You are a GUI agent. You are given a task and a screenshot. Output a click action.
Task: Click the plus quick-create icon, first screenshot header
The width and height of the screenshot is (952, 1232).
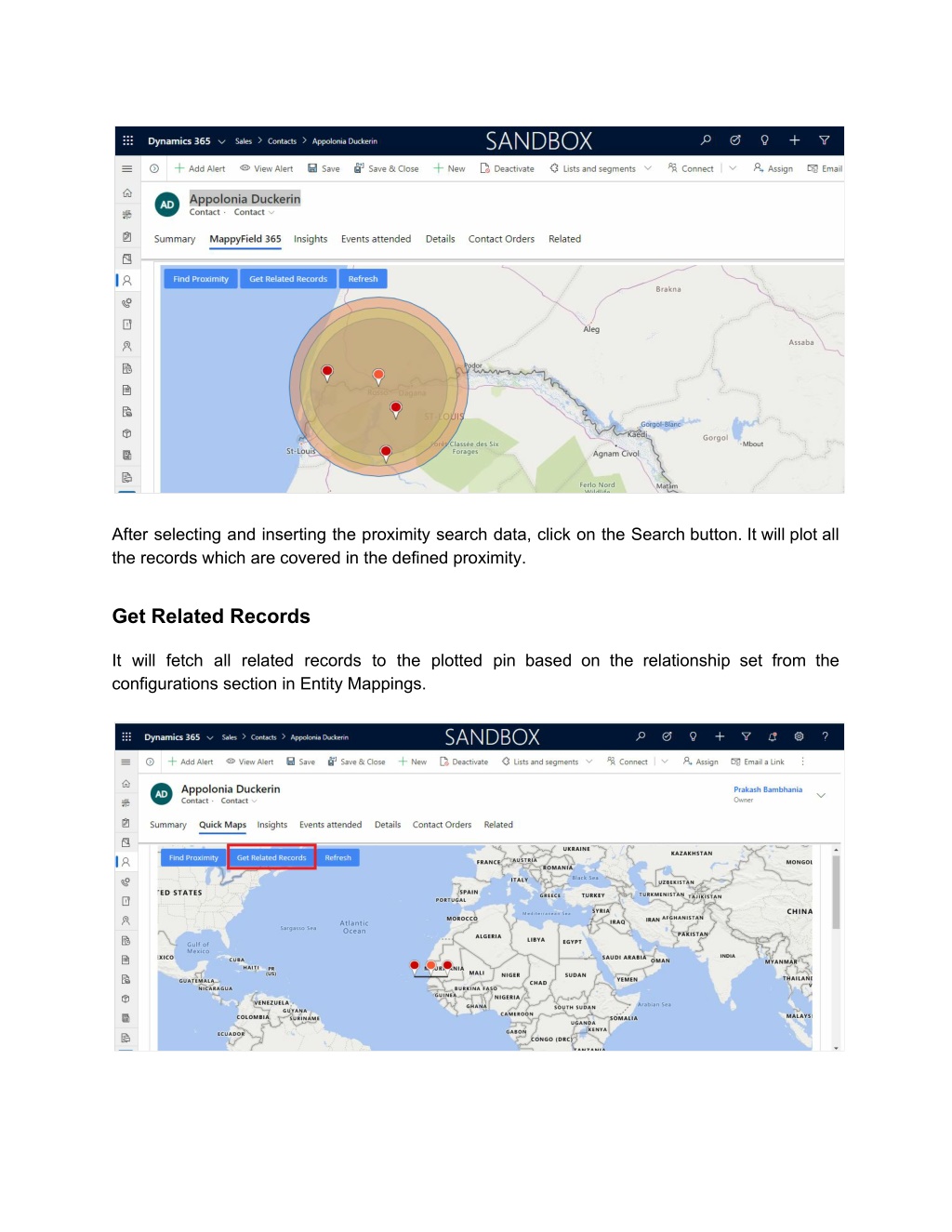(795, 140)
